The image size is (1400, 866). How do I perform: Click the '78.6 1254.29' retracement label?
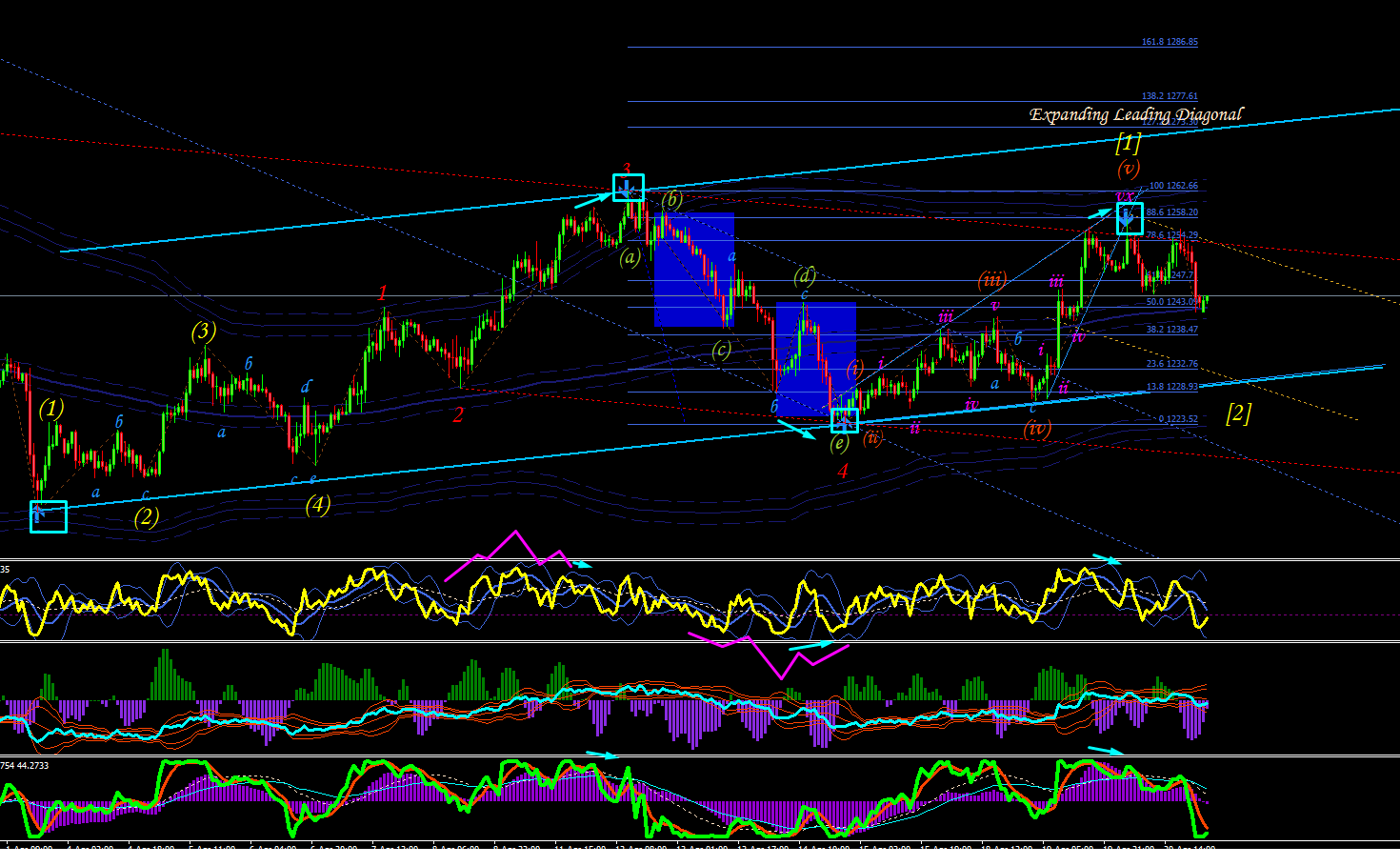pyautogui.click(x=1172, y=235)
